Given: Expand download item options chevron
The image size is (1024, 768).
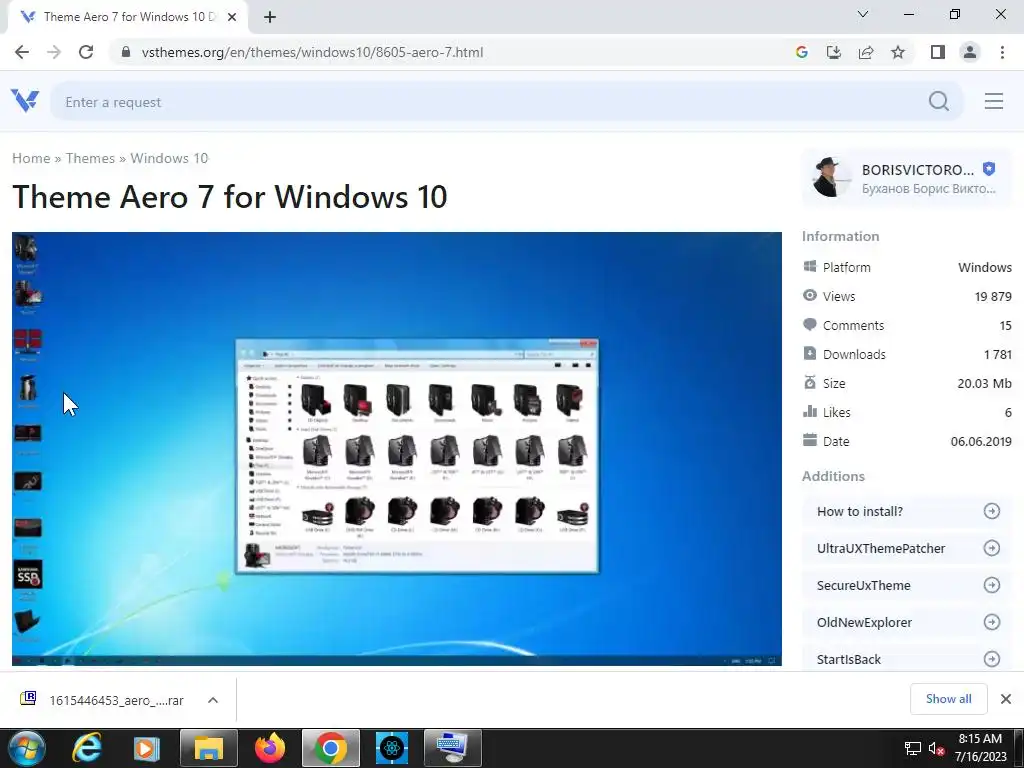Looking at the screenshot, I should 212,700.
